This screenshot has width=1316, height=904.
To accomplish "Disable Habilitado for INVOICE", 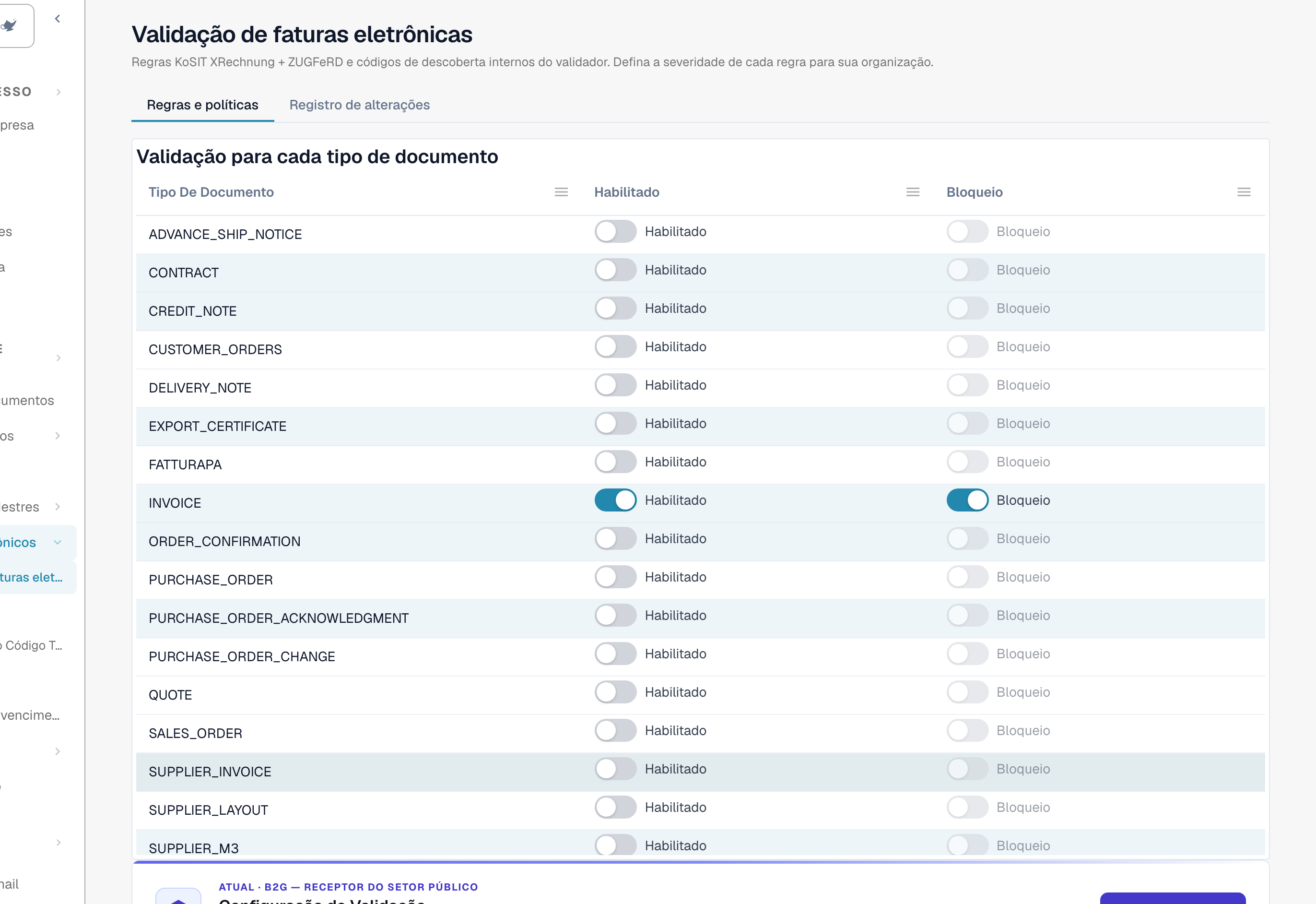I will 615,500.
